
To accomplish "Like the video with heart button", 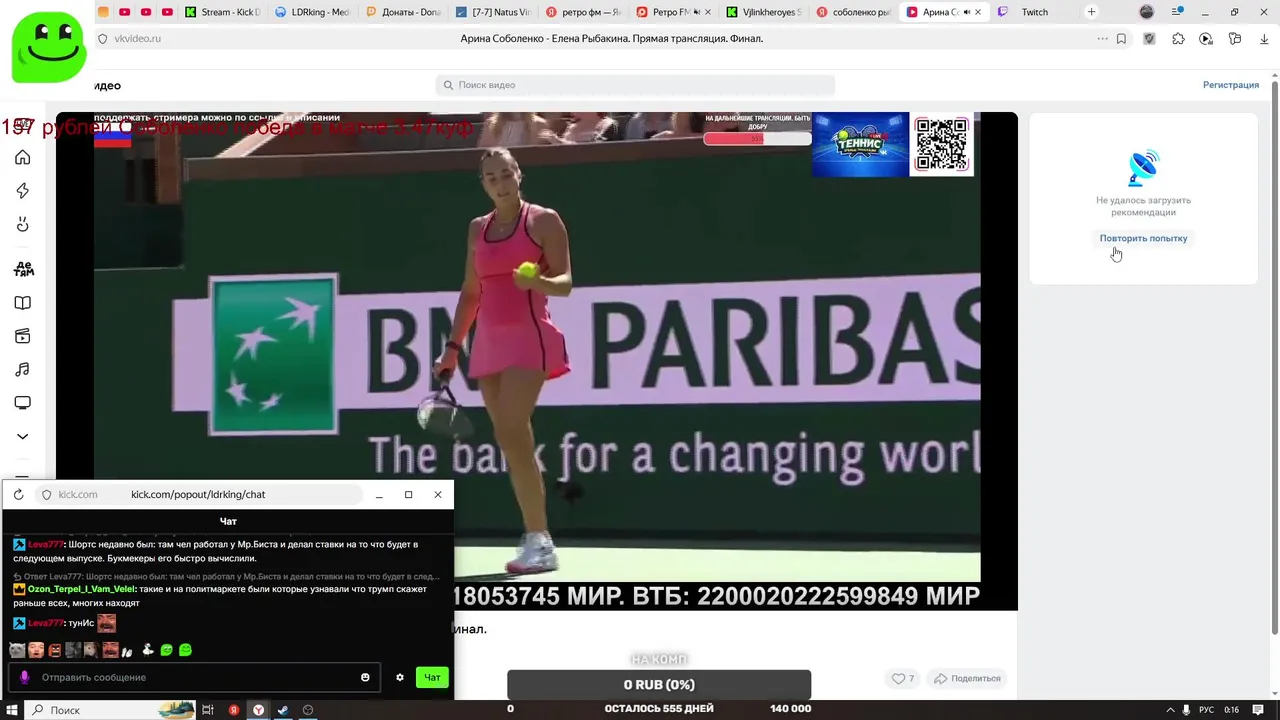I will click(x=903, y=678).
